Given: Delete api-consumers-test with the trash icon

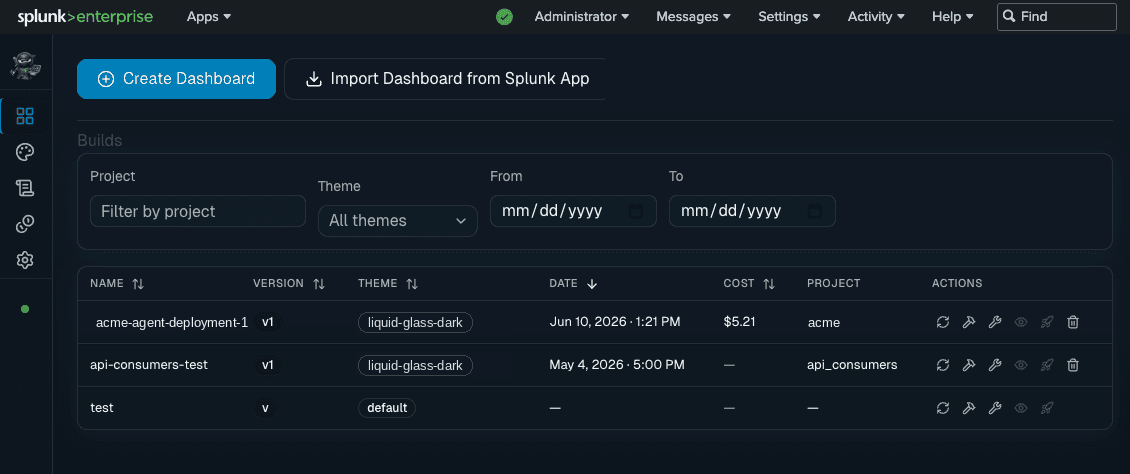Looking at the screenshot, I should click(1073, 365).
